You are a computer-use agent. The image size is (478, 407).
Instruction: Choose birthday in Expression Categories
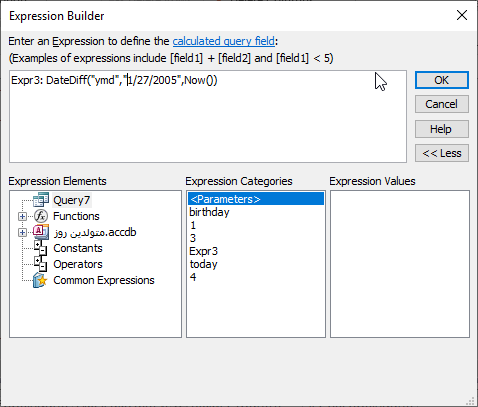(209, 212)
